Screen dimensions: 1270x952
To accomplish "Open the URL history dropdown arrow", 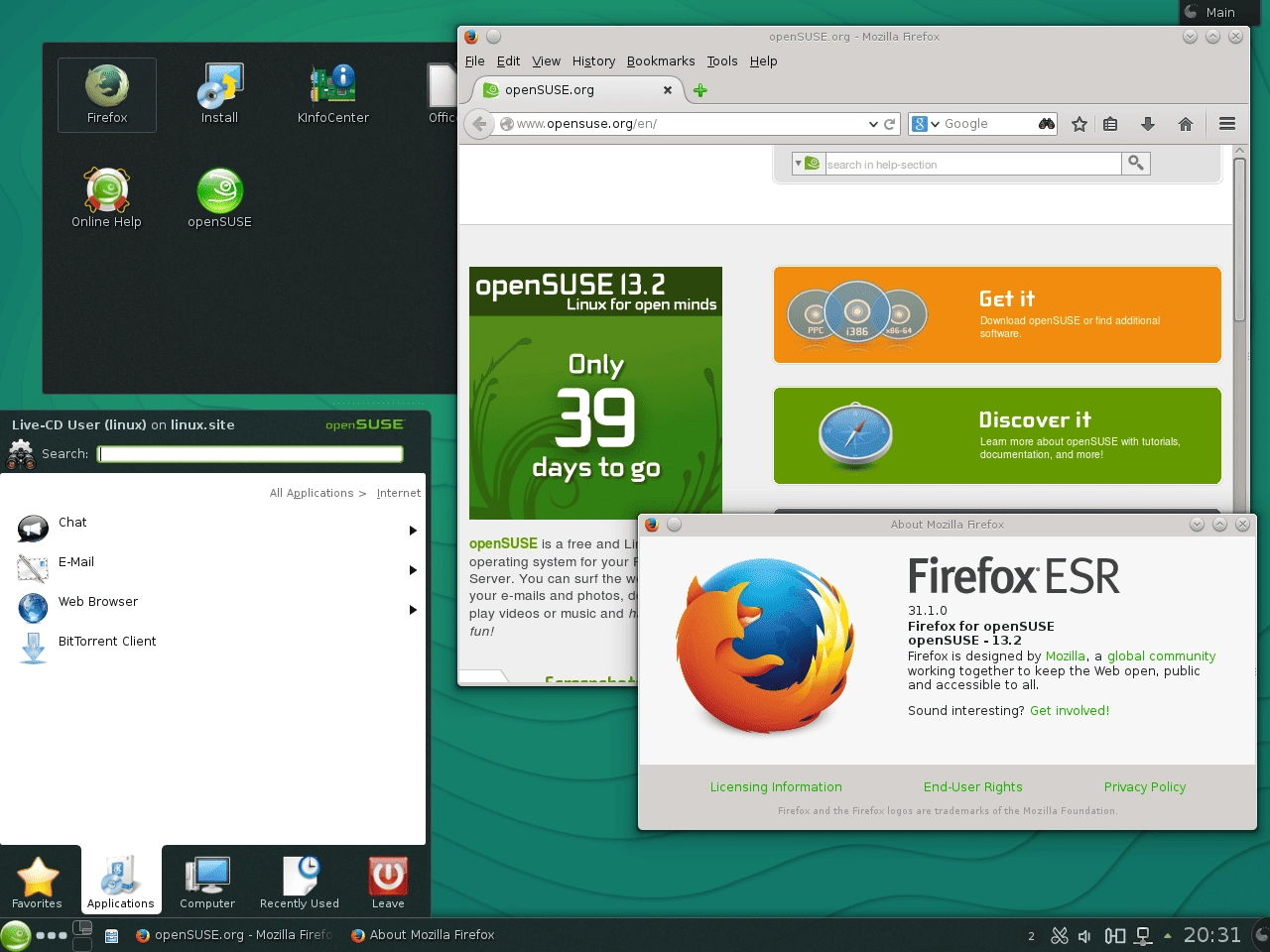I will coord(873,124).
